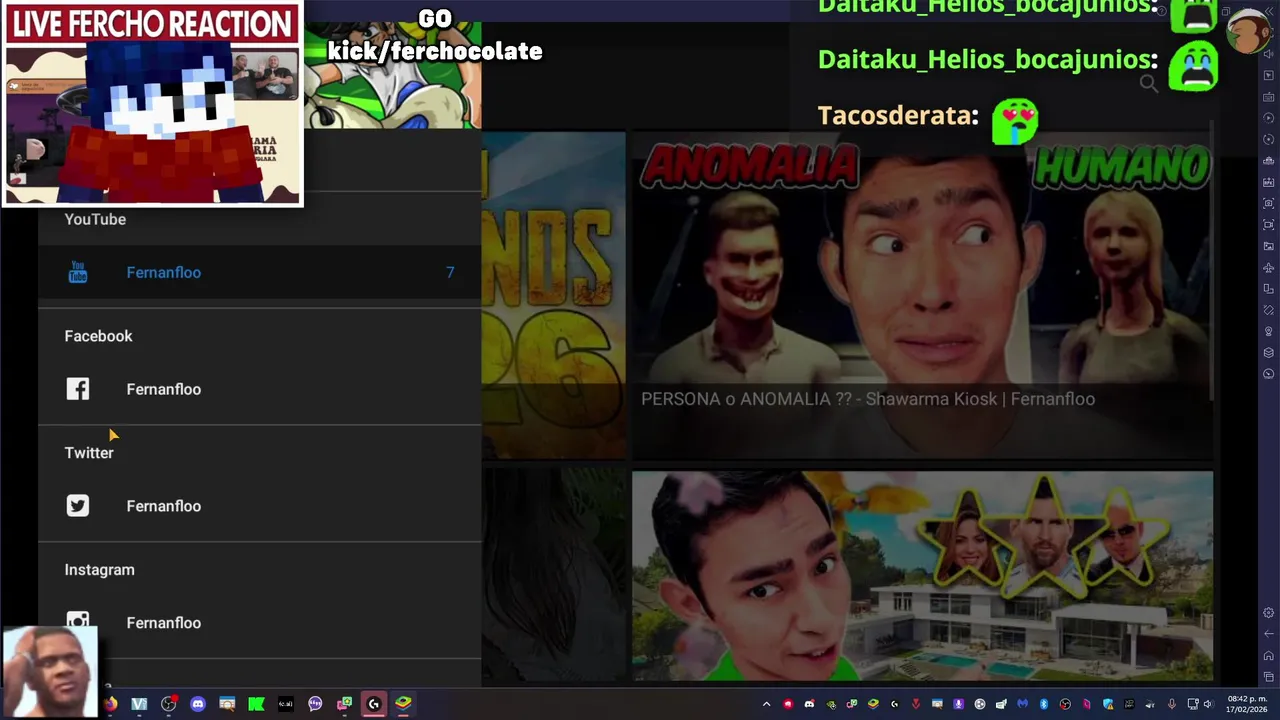Click the Facebook logo icon
1280x720 pixels.
pyautogui.click(x=78, y=389)
